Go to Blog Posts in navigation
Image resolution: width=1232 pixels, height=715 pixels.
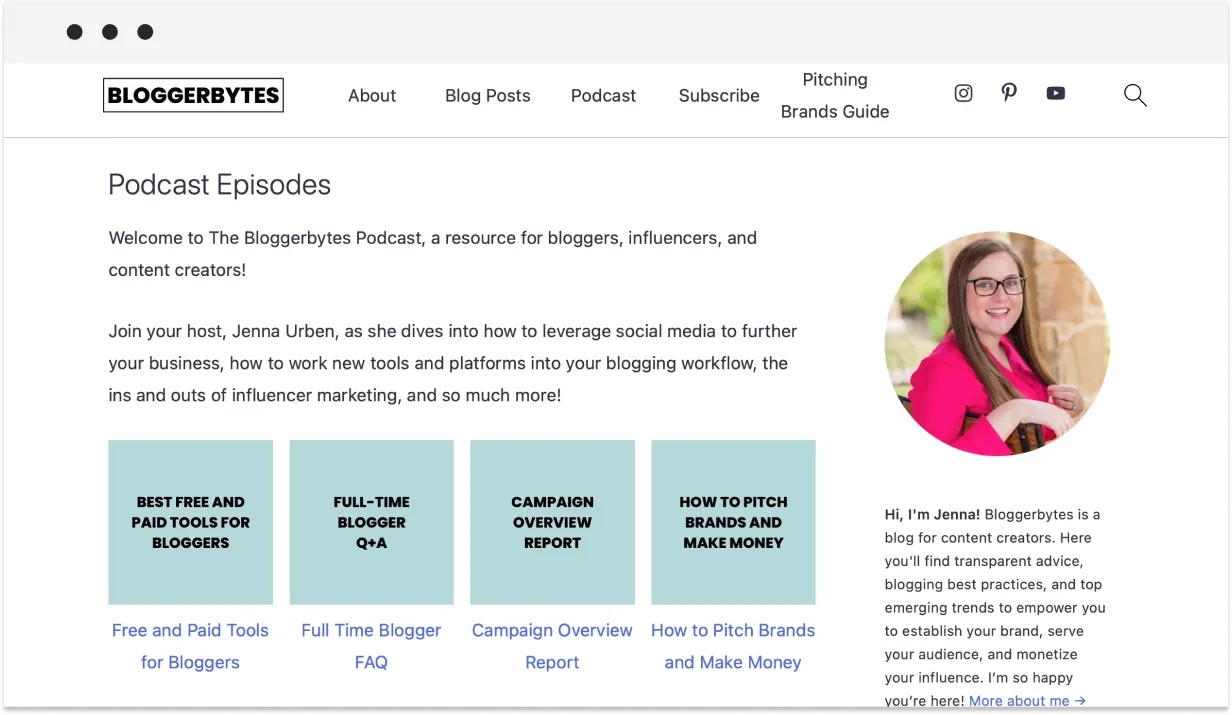[x=488, y=96]
